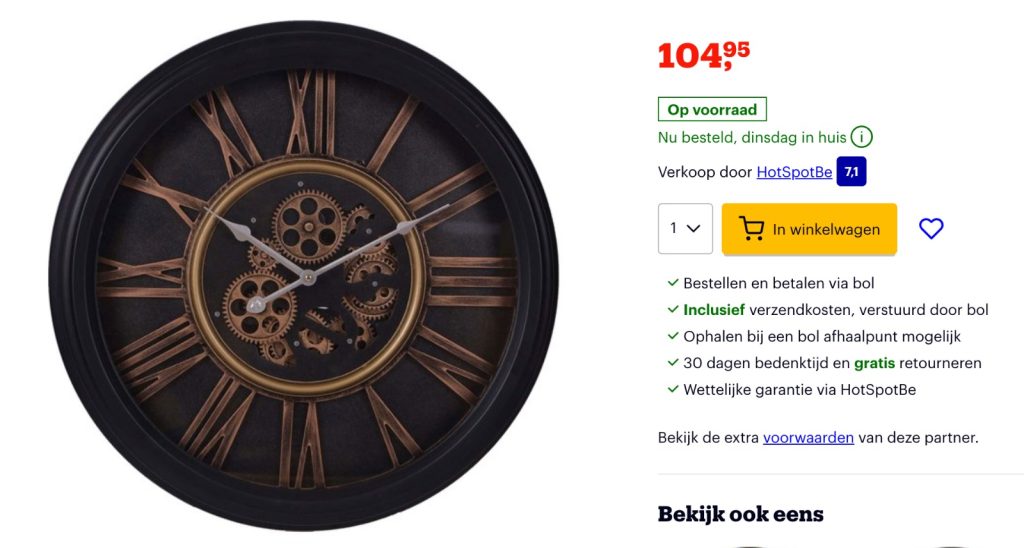The width and height of the screenshot is (1024, 548).
Task: Add item with In winkelwagen button
Action: (809, 229)
